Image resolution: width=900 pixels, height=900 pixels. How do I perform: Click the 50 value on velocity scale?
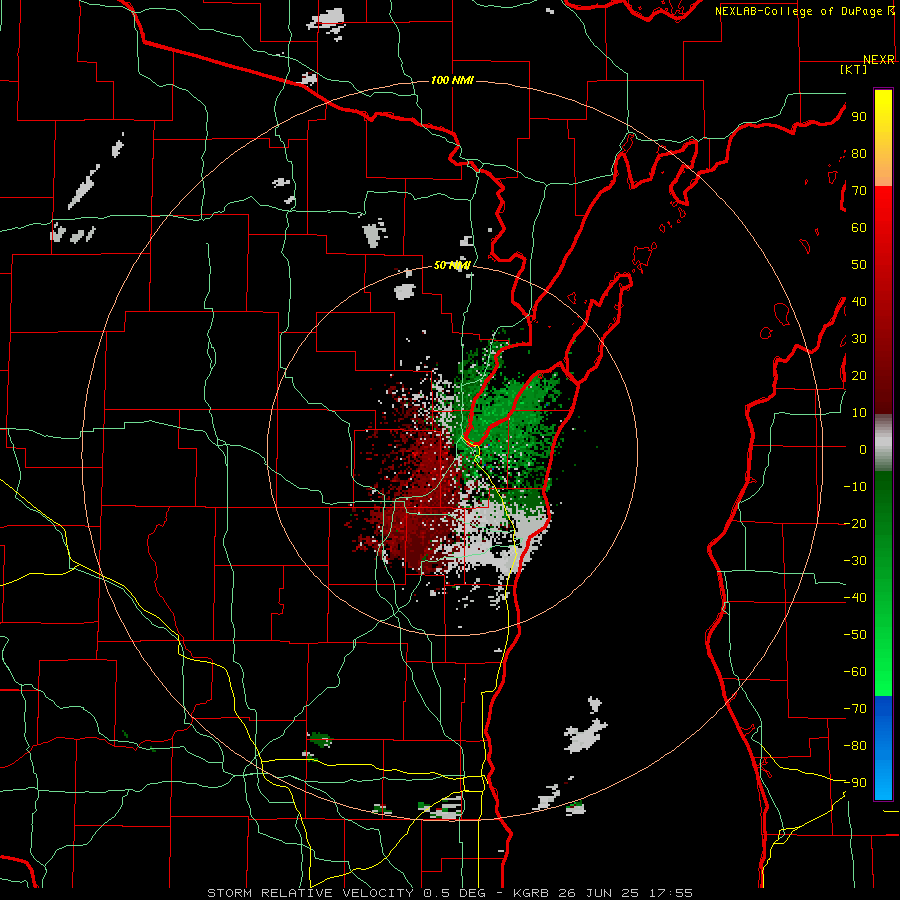coord(859,265)
